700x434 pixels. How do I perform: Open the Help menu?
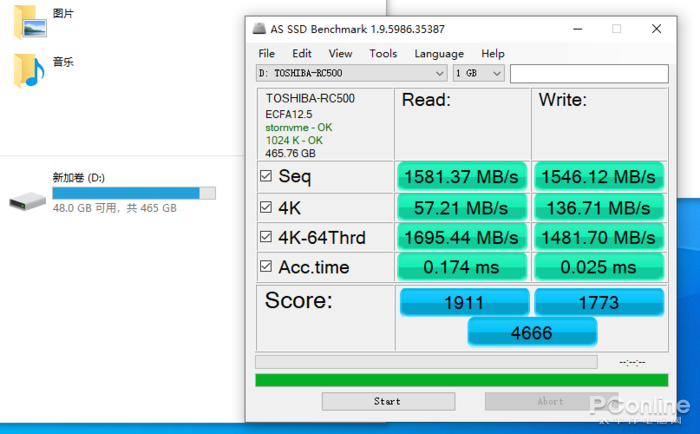[493, 54]
